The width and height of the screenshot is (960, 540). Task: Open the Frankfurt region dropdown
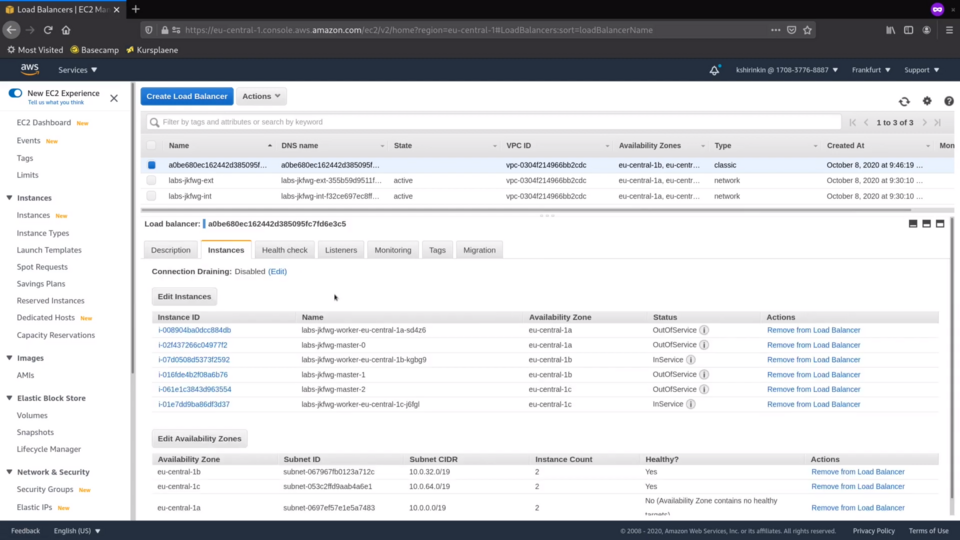pos(871,70)
